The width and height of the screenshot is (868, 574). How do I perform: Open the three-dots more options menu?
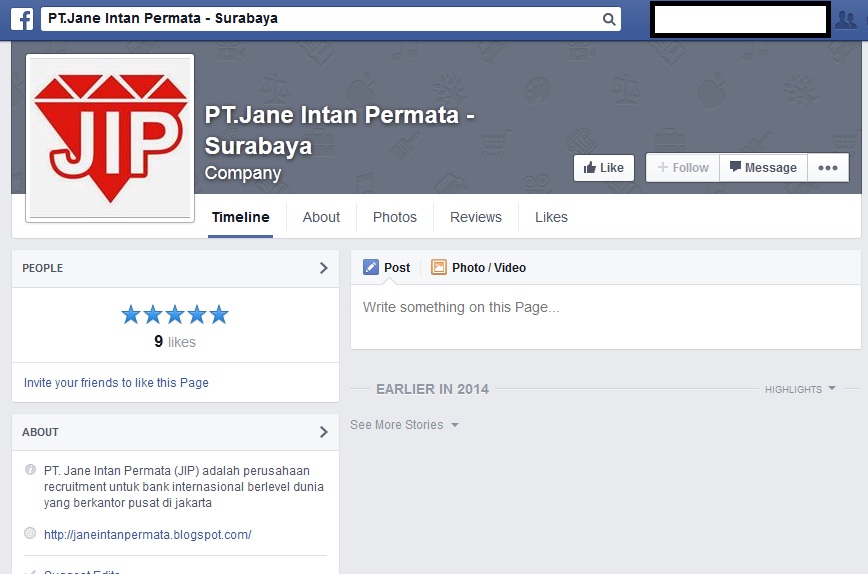[x=828, y=168]
